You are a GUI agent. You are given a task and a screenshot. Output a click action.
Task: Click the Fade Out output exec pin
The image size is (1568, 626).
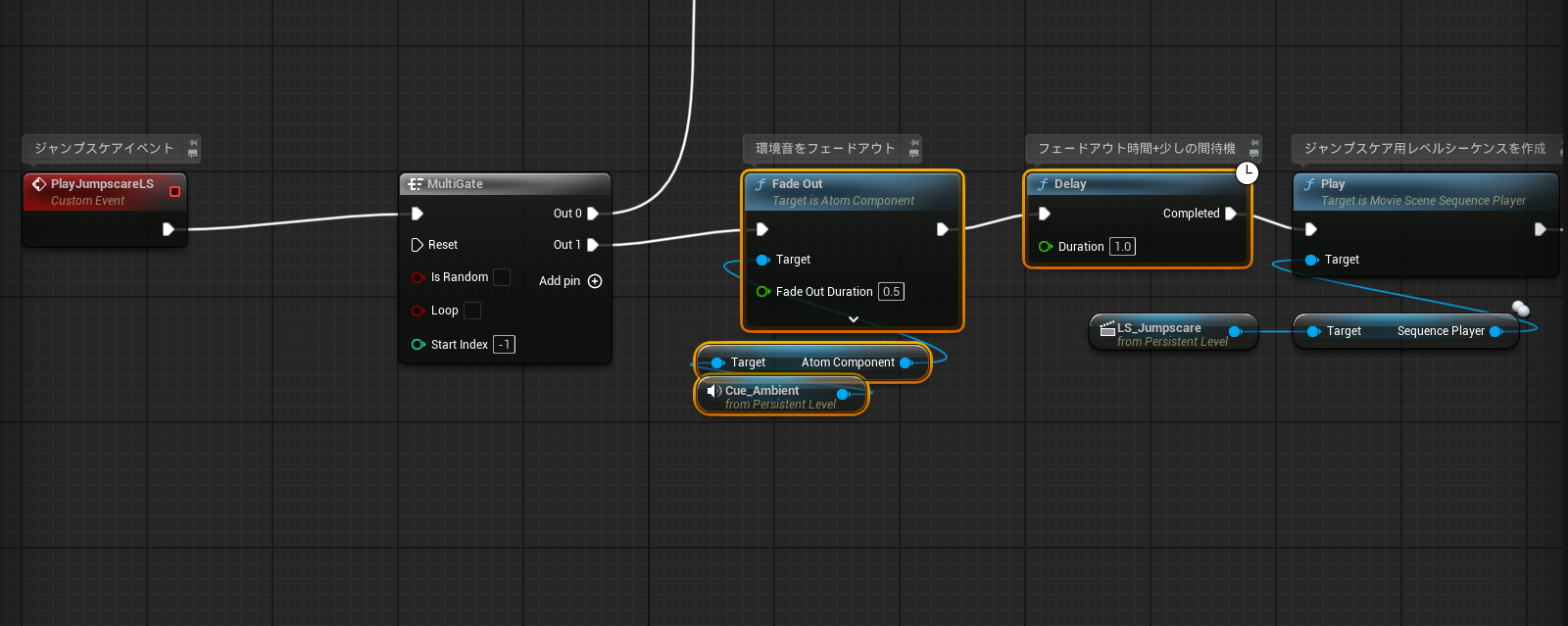(943, 229)
